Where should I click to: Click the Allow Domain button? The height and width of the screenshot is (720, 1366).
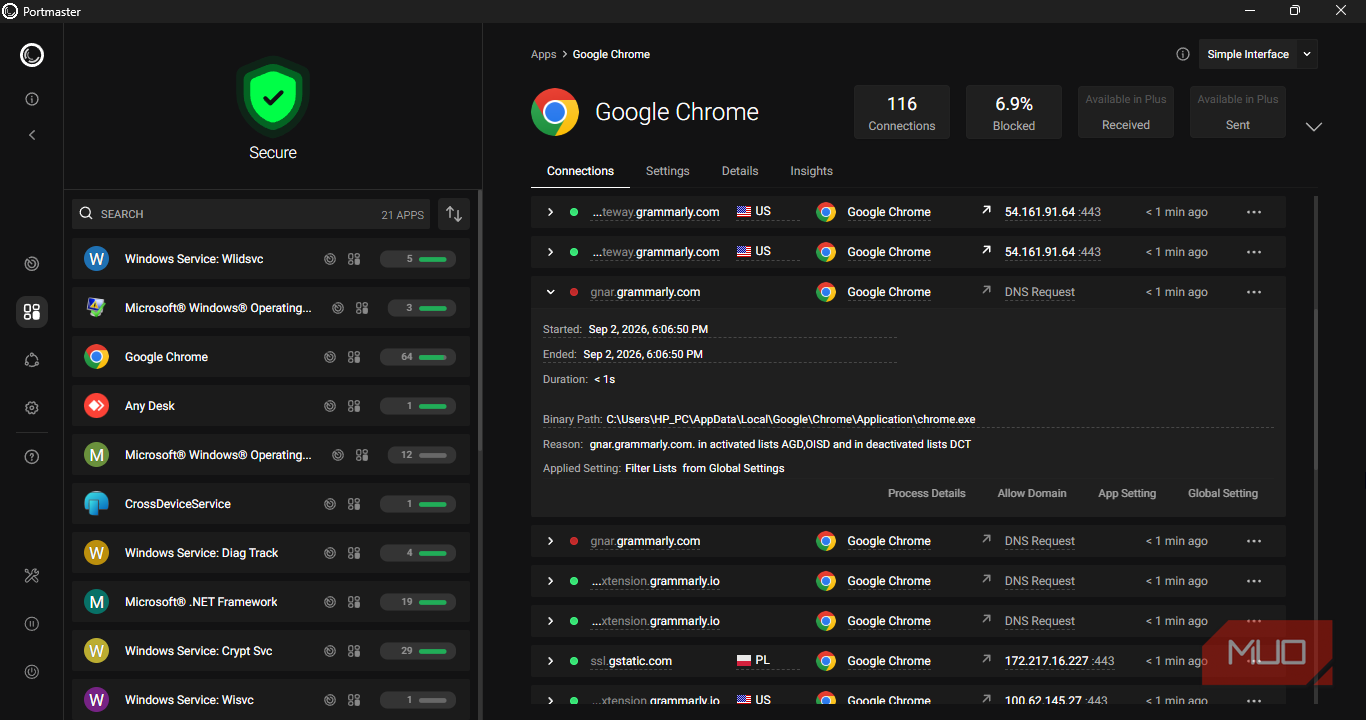coord(1032,493)
